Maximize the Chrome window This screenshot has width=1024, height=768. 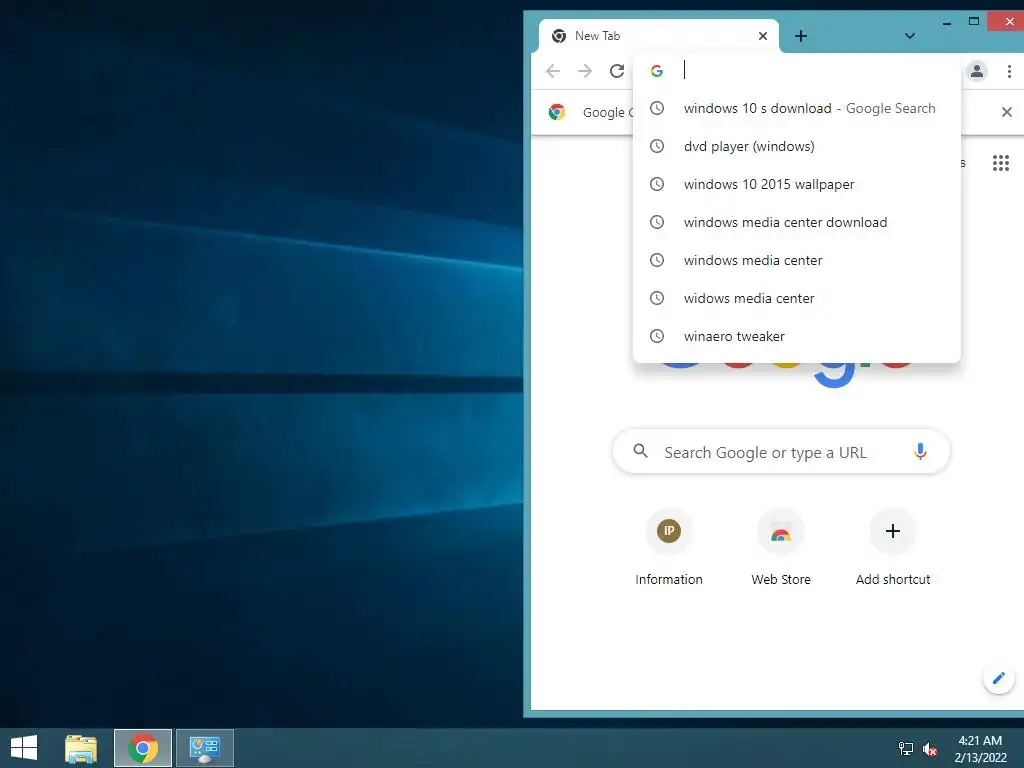pyautogui.click(x=974, y=22)
